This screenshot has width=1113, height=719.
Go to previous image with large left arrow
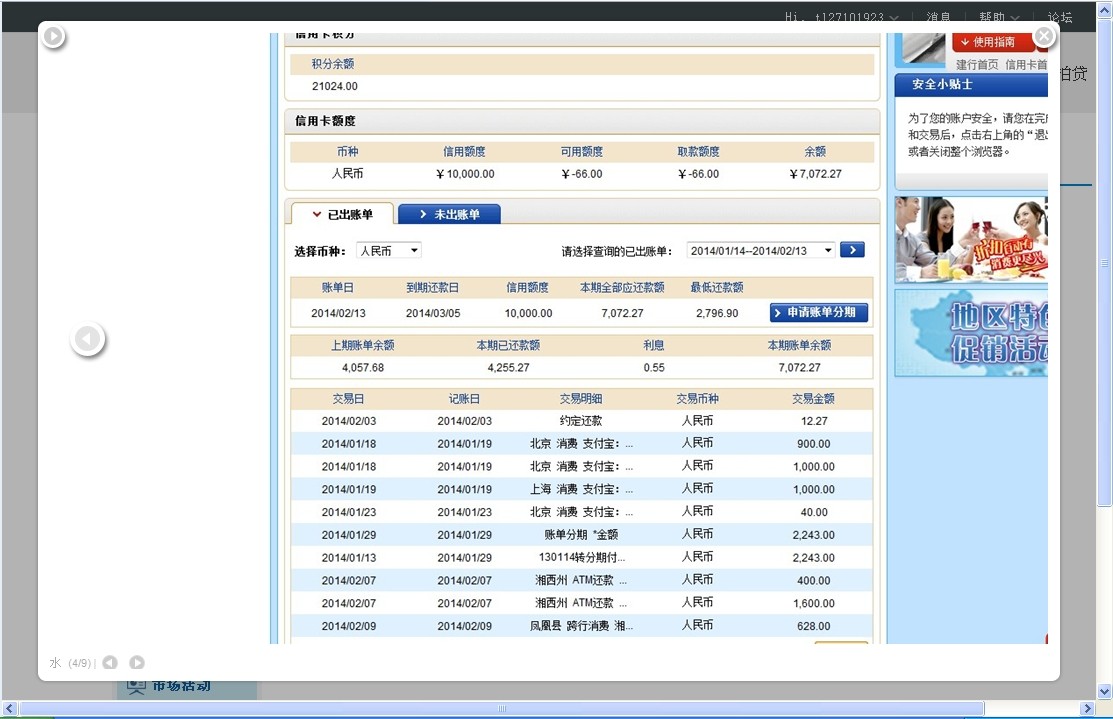pyautogui.click(x=88, y=340)
